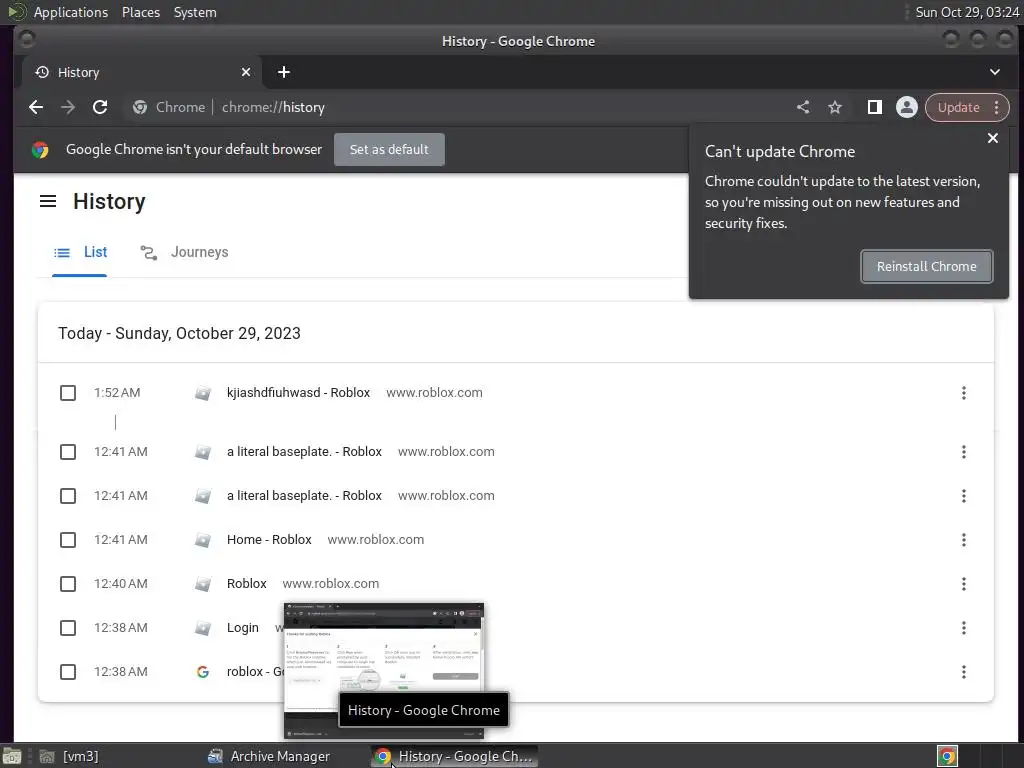The height and width of the screenshot is (768, 1024).
Task: Go back with the browser back arrow
Action: (x=36, y=107)
